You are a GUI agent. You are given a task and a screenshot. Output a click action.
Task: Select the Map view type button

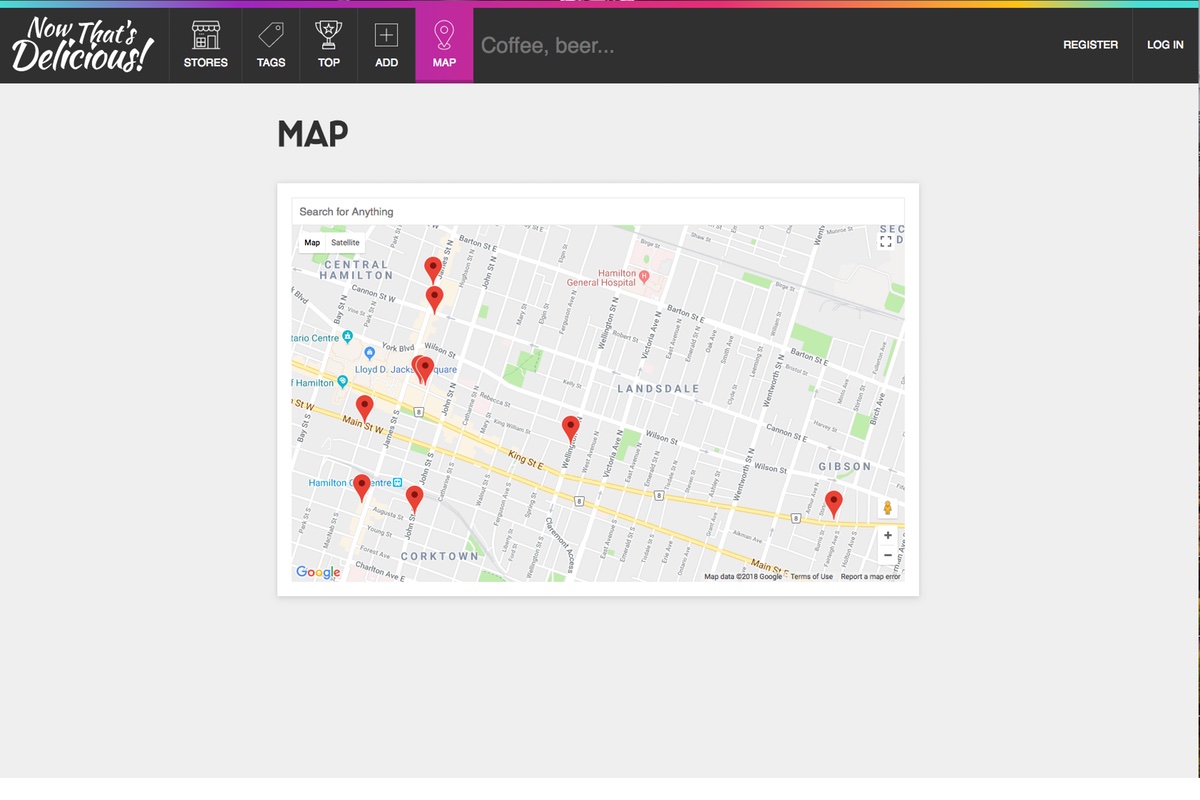coord(312,243)
